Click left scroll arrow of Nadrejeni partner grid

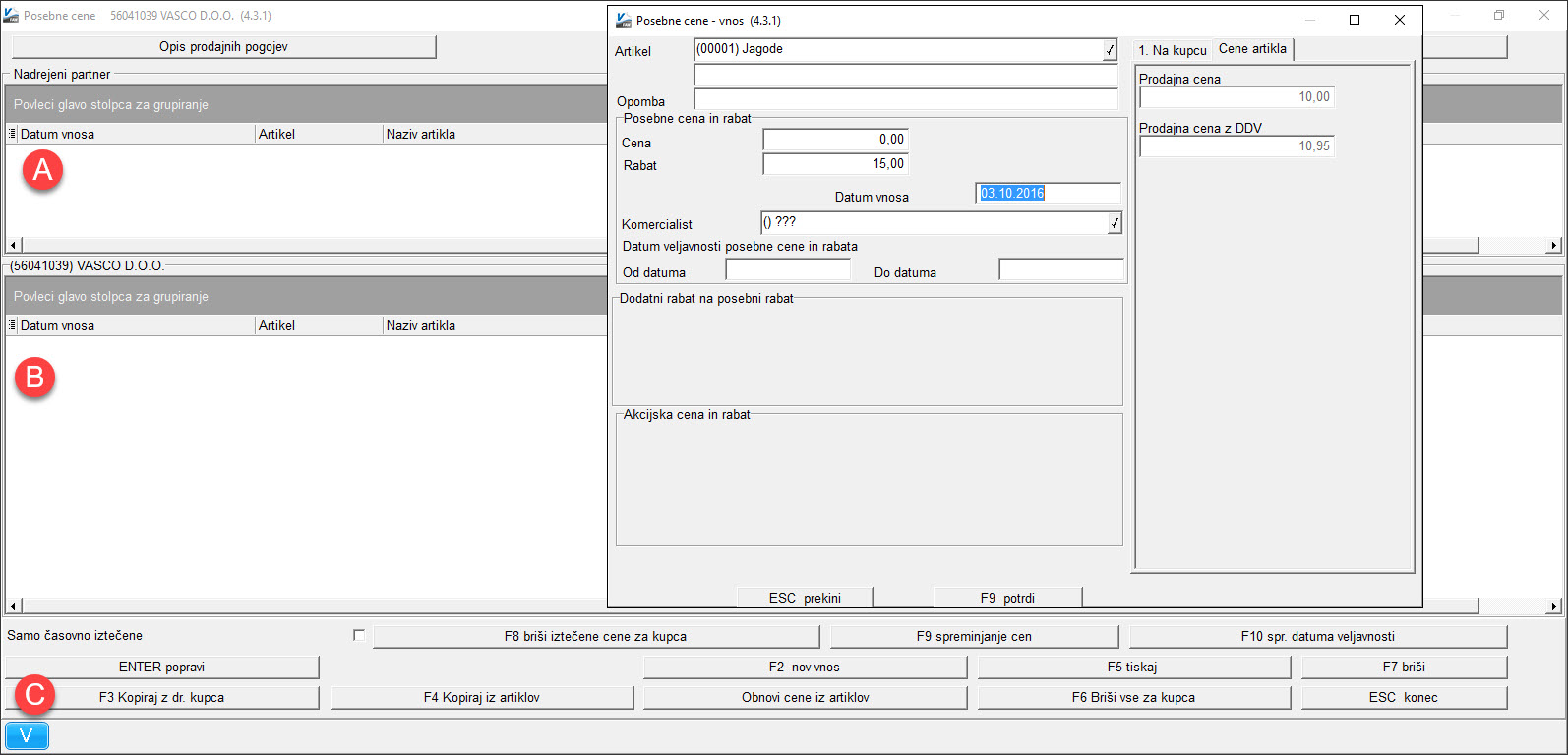13,245
